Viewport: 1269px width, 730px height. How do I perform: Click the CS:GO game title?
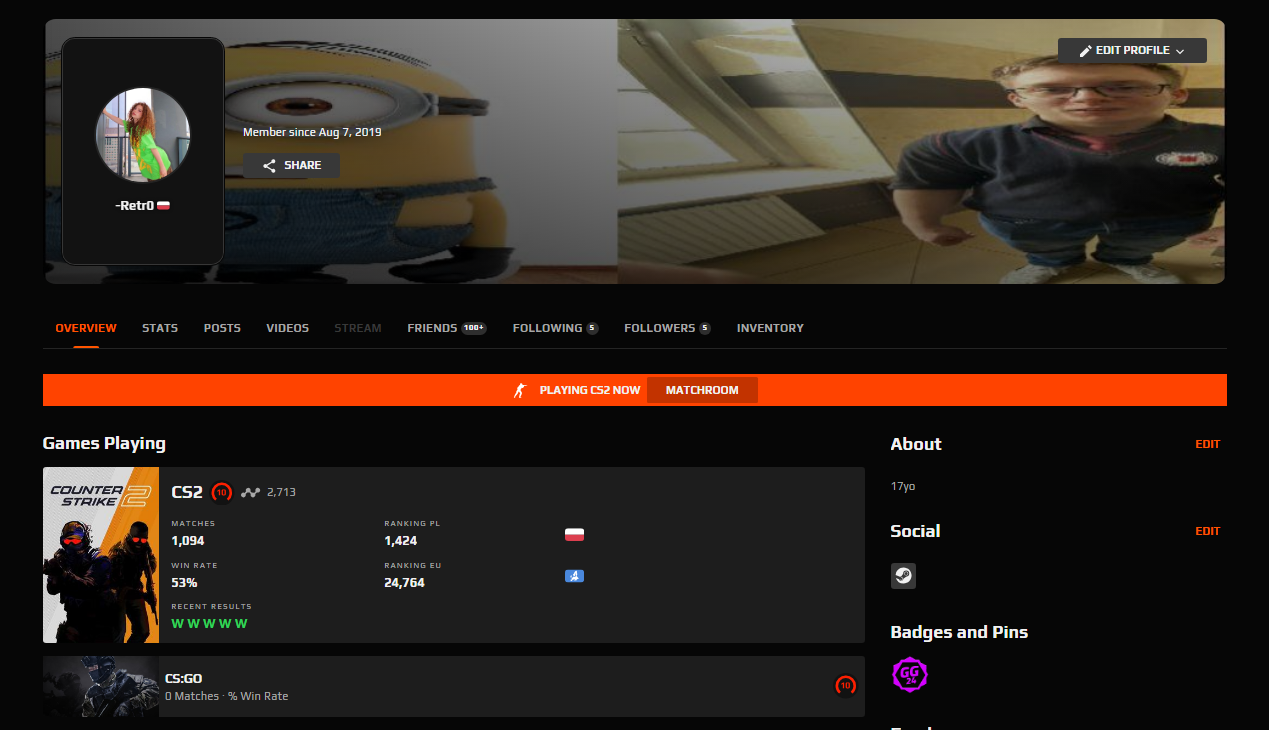coord(183,678)
